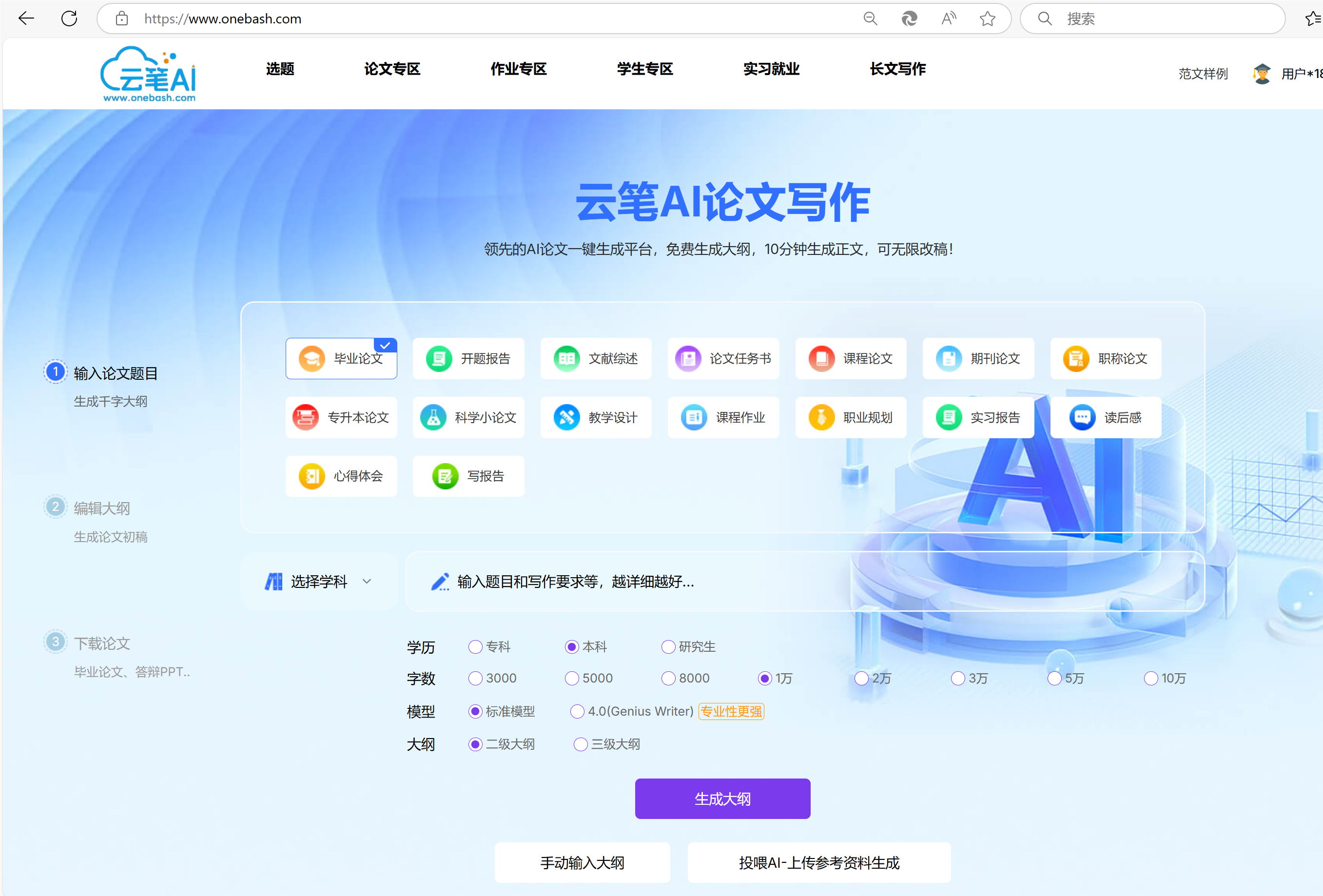Viewport: 1323px width, 896px height.
Task: Select the 读后感 chat bubble icon
Action: (x=1082, y=417)
